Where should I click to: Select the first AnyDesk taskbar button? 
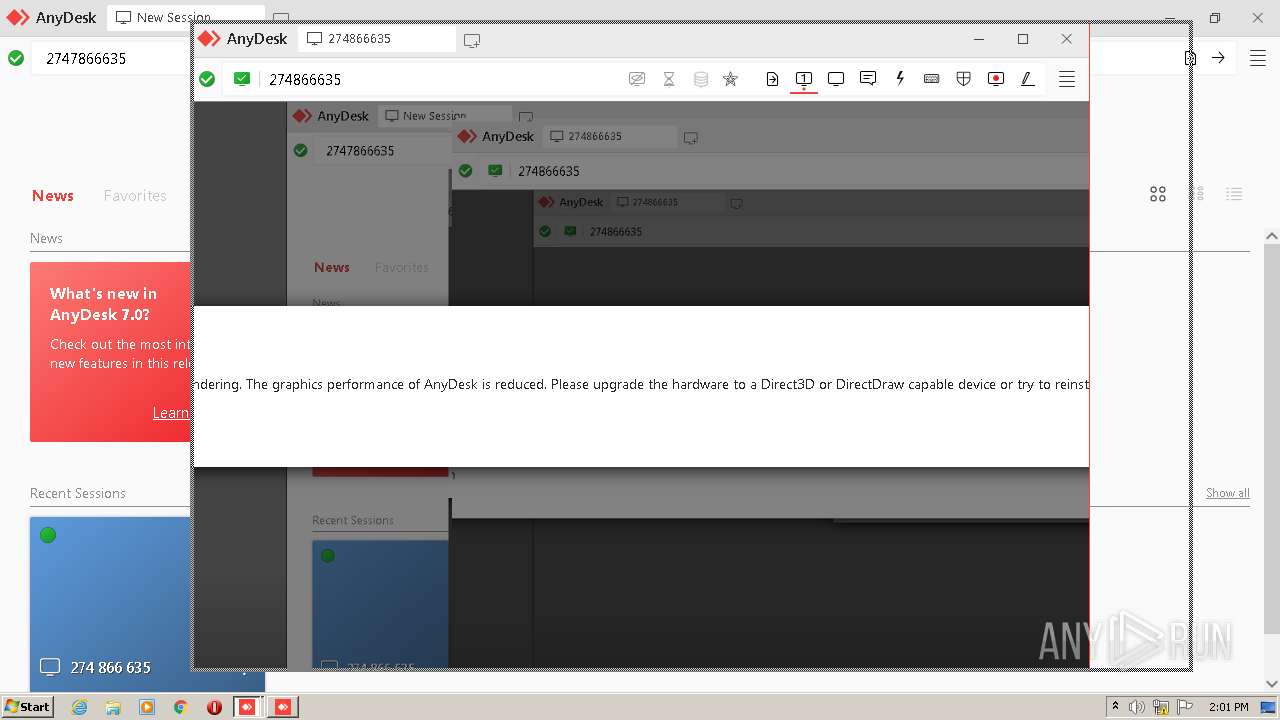[x=248, y=707]
